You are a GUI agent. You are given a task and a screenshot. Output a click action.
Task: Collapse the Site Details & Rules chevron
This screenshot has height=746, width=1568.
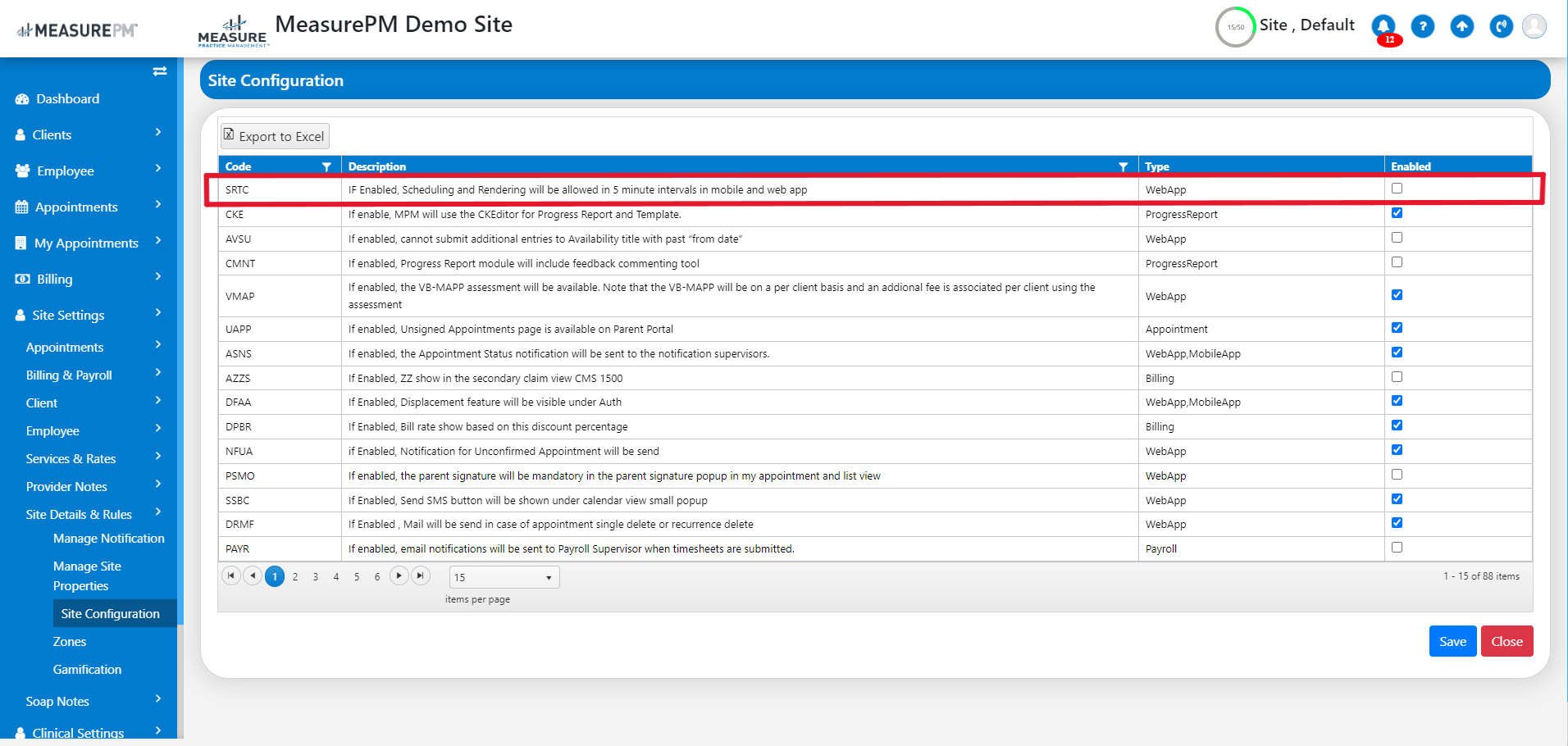coord(158,512)
